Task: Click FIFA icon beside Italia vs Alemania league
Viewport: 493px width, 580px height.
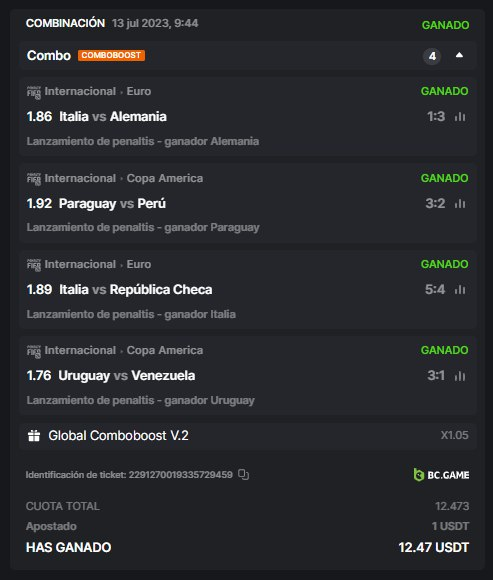Action: pyautogui.click(x=34, y=92)
